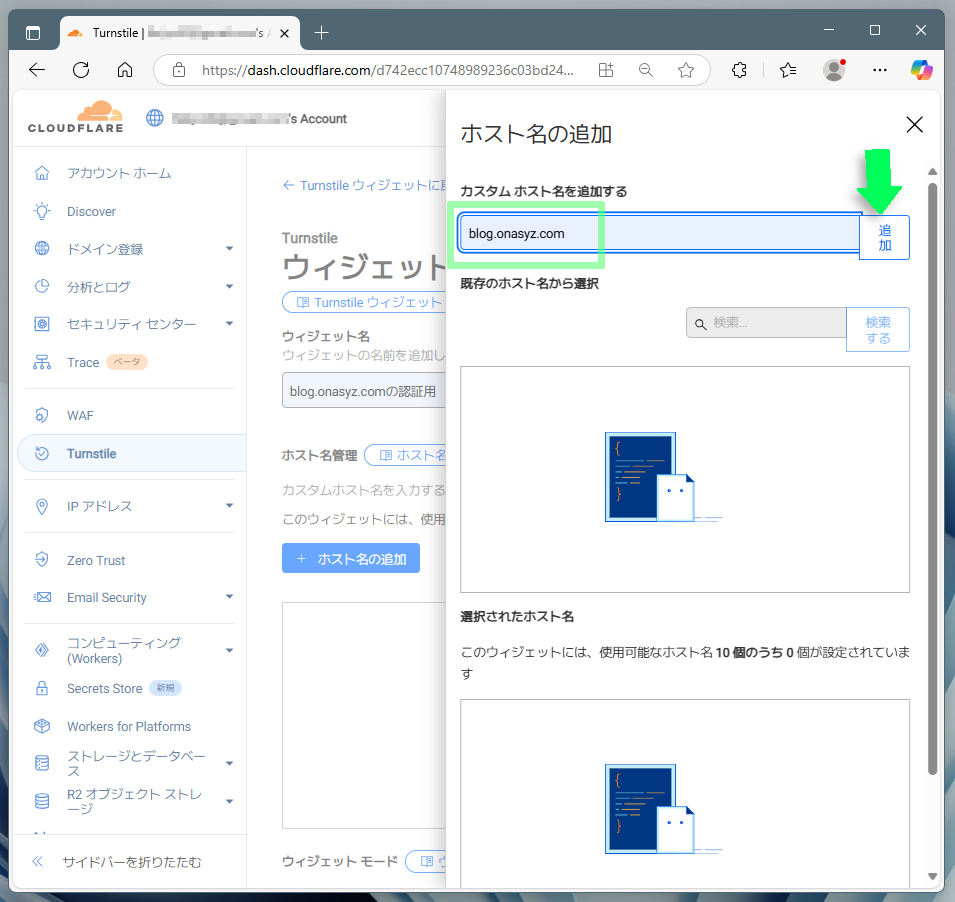Open the browser profile avatar
This screenshot has width=955, height=902.
pos(834,70)
